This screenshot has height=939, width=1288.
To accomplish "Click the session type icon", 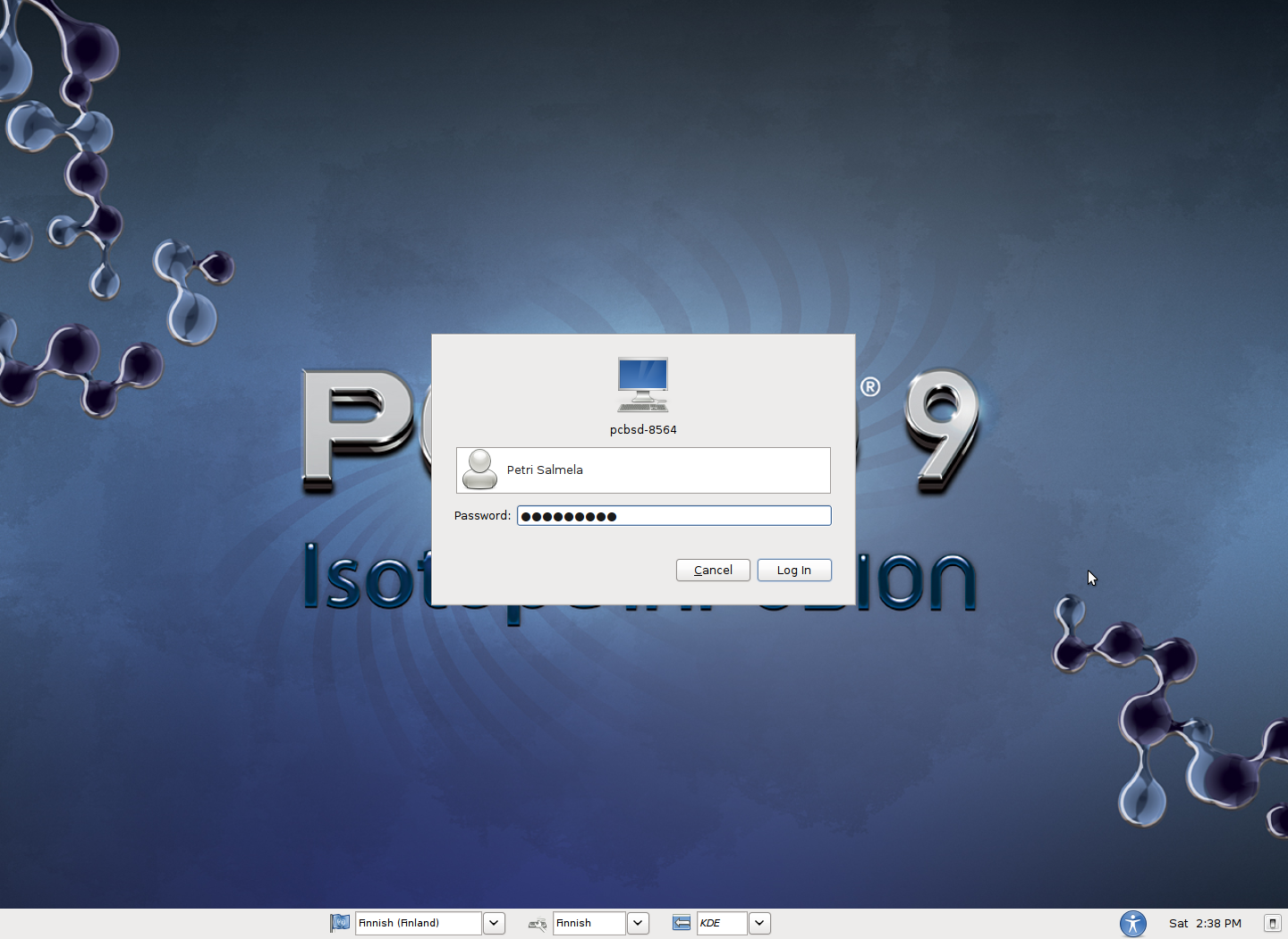I will click(682, 923).
